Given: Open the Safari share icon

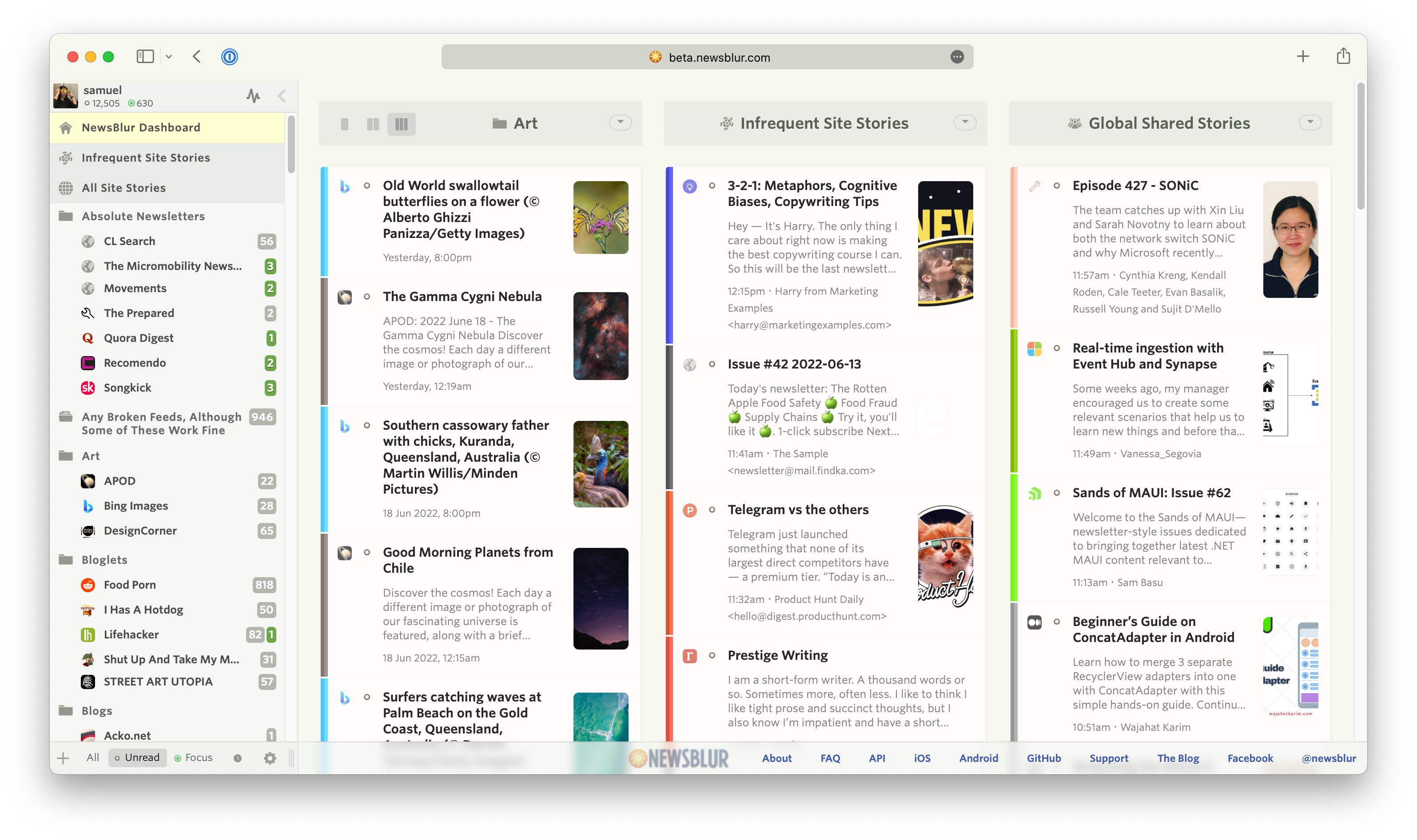Looking at the screenshot, I should click(1343, 56).
